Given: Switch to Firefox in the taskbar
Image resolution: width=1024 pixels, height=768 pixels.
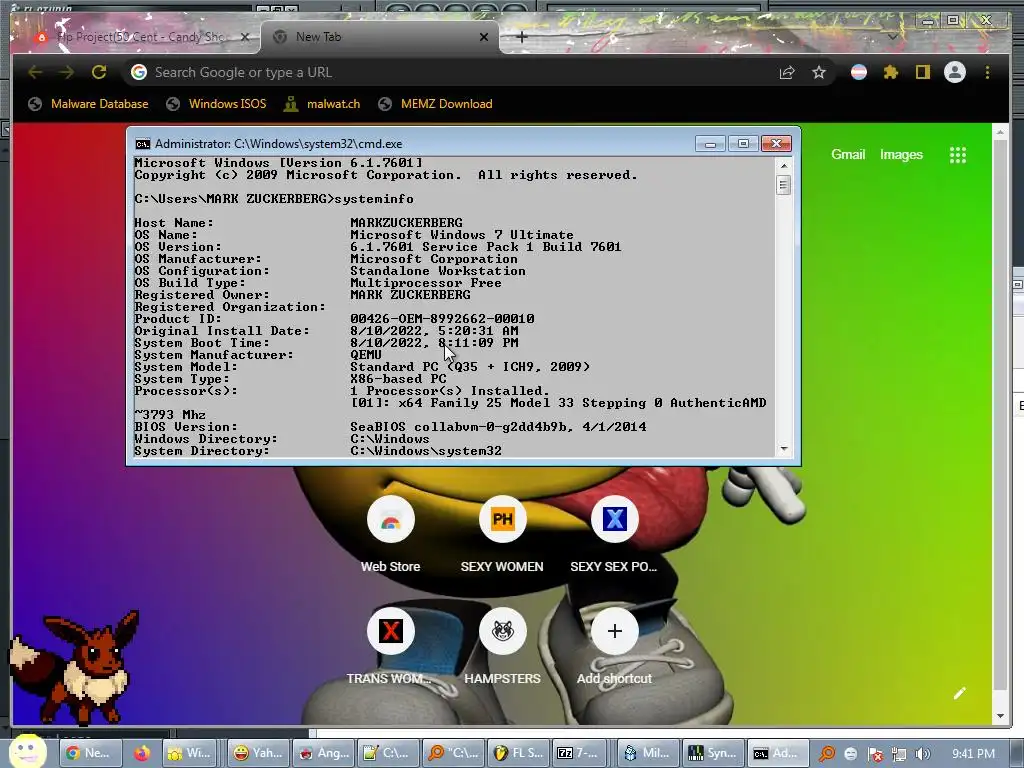Looking at the screenshot, I should [142, 753].
